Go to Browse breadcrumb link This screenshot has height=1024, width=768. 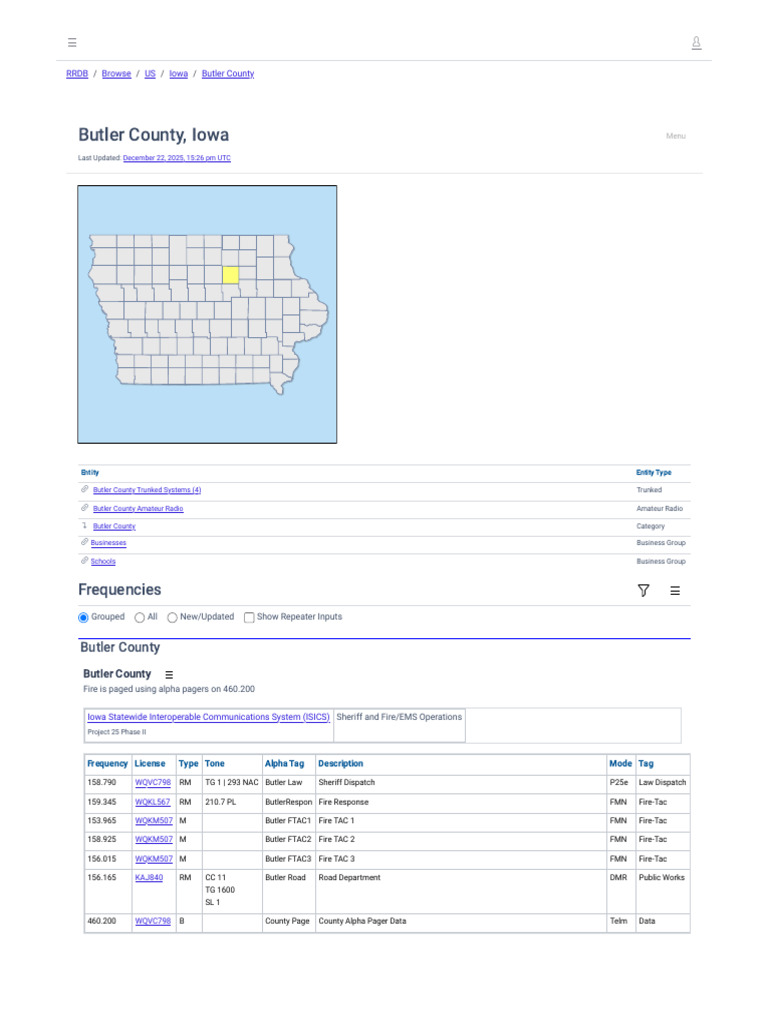point(116,74)
